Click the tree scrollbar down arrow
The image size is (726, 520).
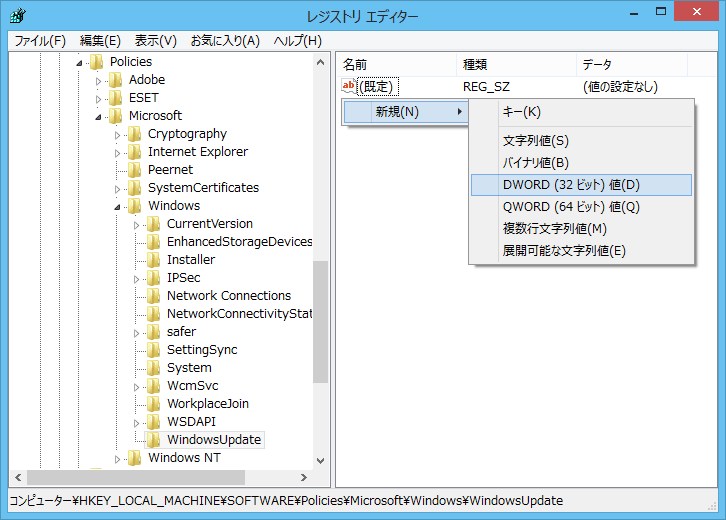click(x=320, y=461)
